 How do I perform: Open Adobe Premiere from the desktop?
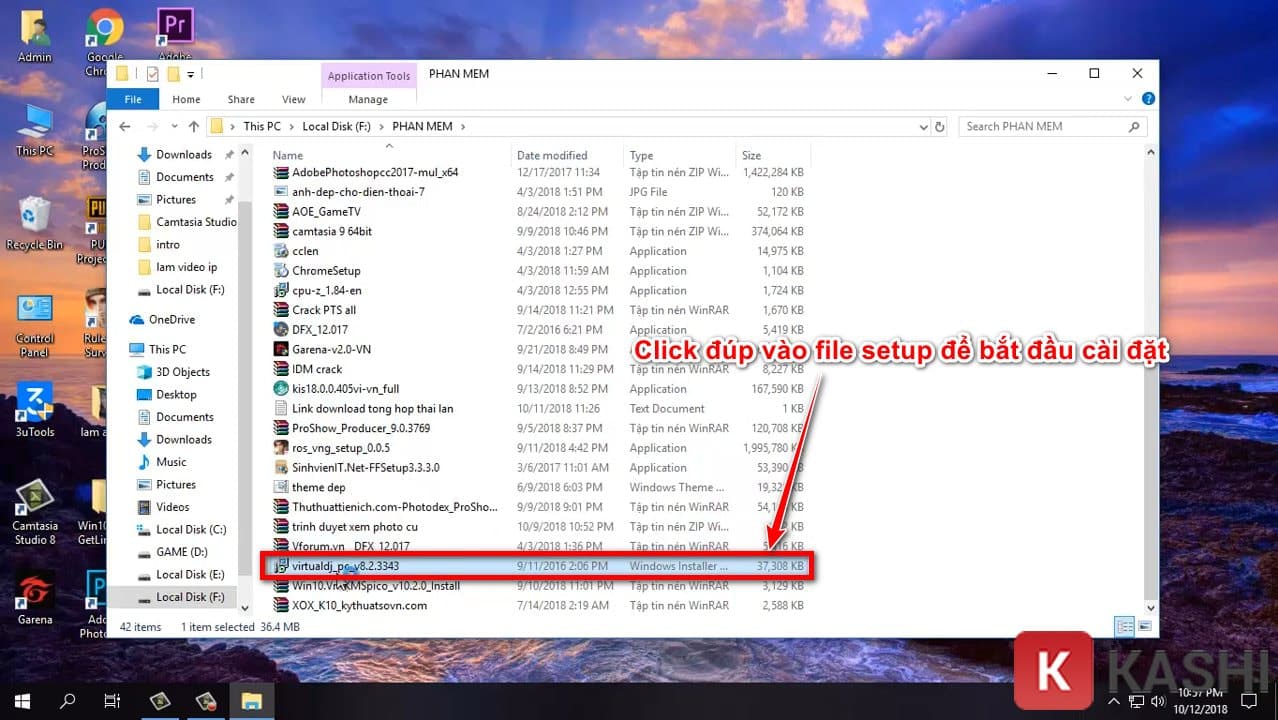pos(174,27)
